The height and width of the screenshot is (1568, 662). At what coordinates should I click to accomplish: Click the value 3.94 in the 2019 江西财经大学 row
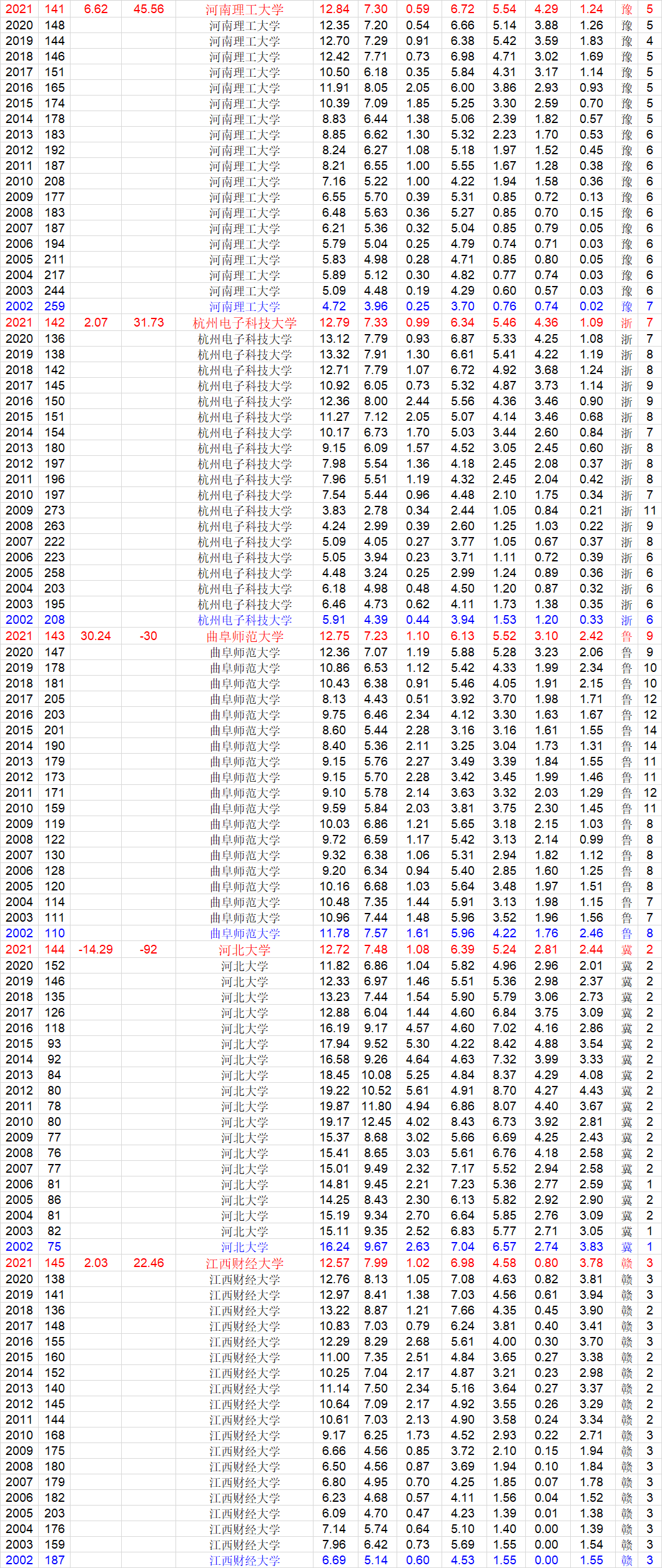pos(591,1295)
